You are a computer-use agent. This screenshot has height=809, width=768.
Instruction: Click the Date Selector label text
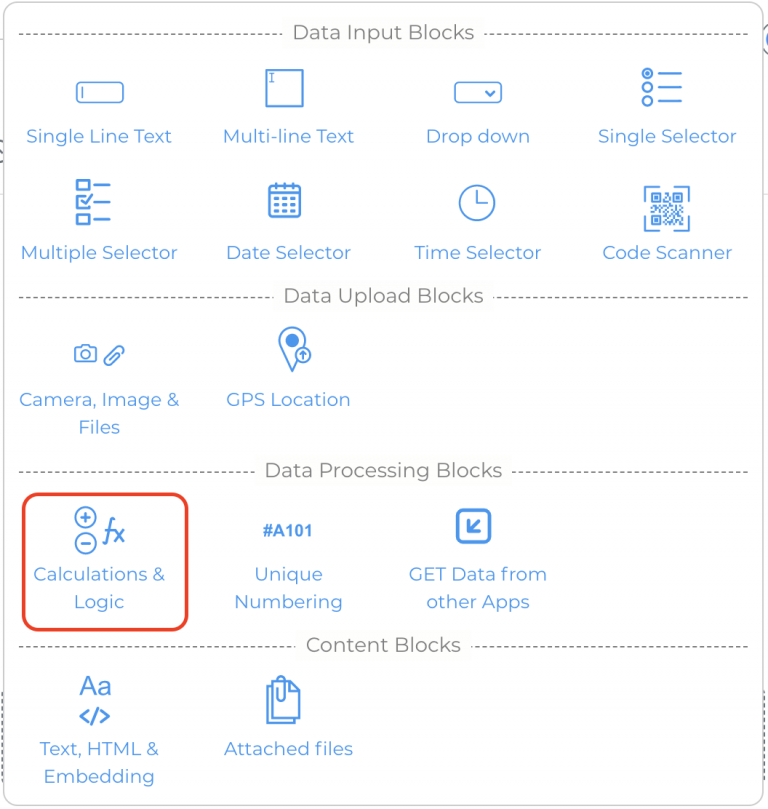pyautogui.click(x=288, y=252)
